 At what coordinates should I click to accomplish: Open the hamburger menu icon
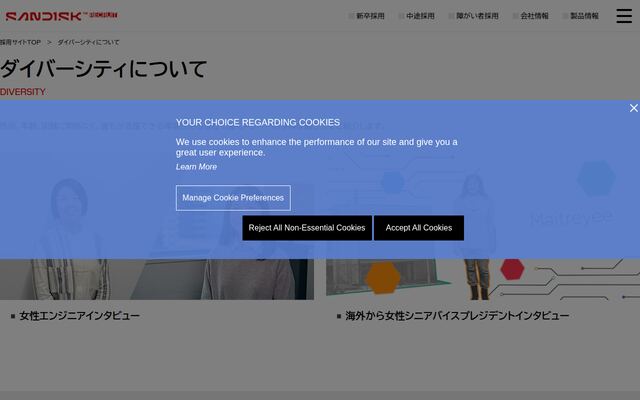pos(624,16)
